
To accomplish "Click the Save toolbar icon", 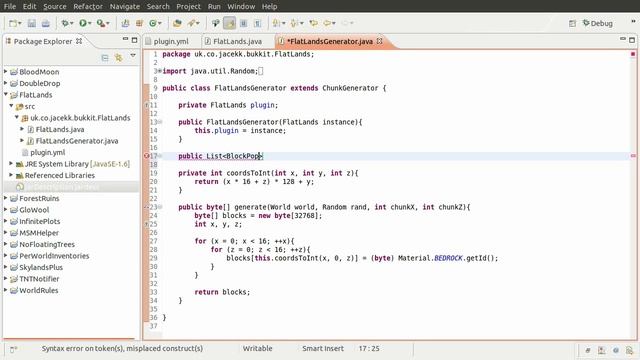I will [x=31, y=23].
